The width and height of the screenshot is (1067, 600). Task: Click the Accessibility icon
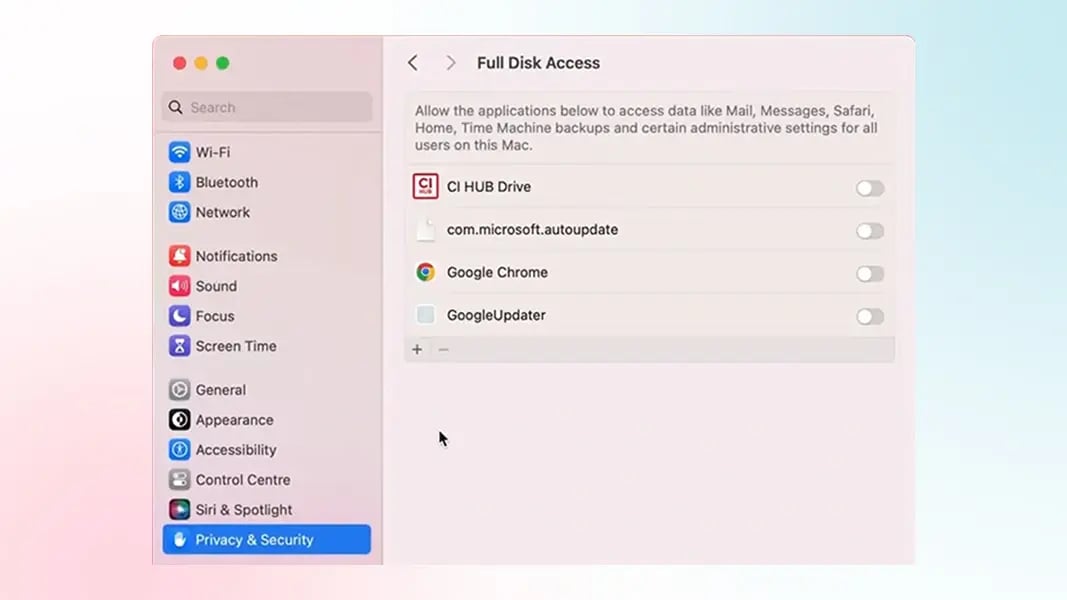pyautogui.click(x=179, y=449)
